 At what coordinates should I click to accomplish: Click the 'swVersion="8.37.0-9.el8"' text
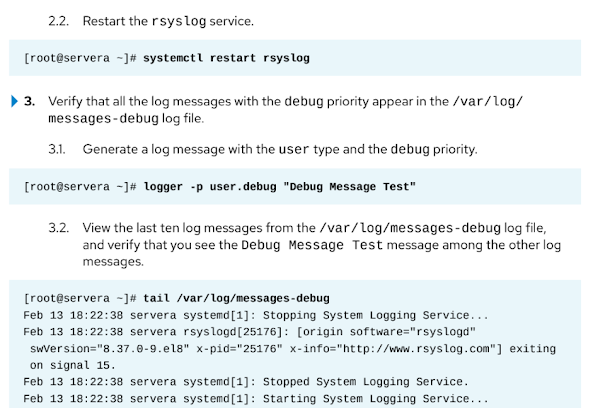click(x=109, y=349)
